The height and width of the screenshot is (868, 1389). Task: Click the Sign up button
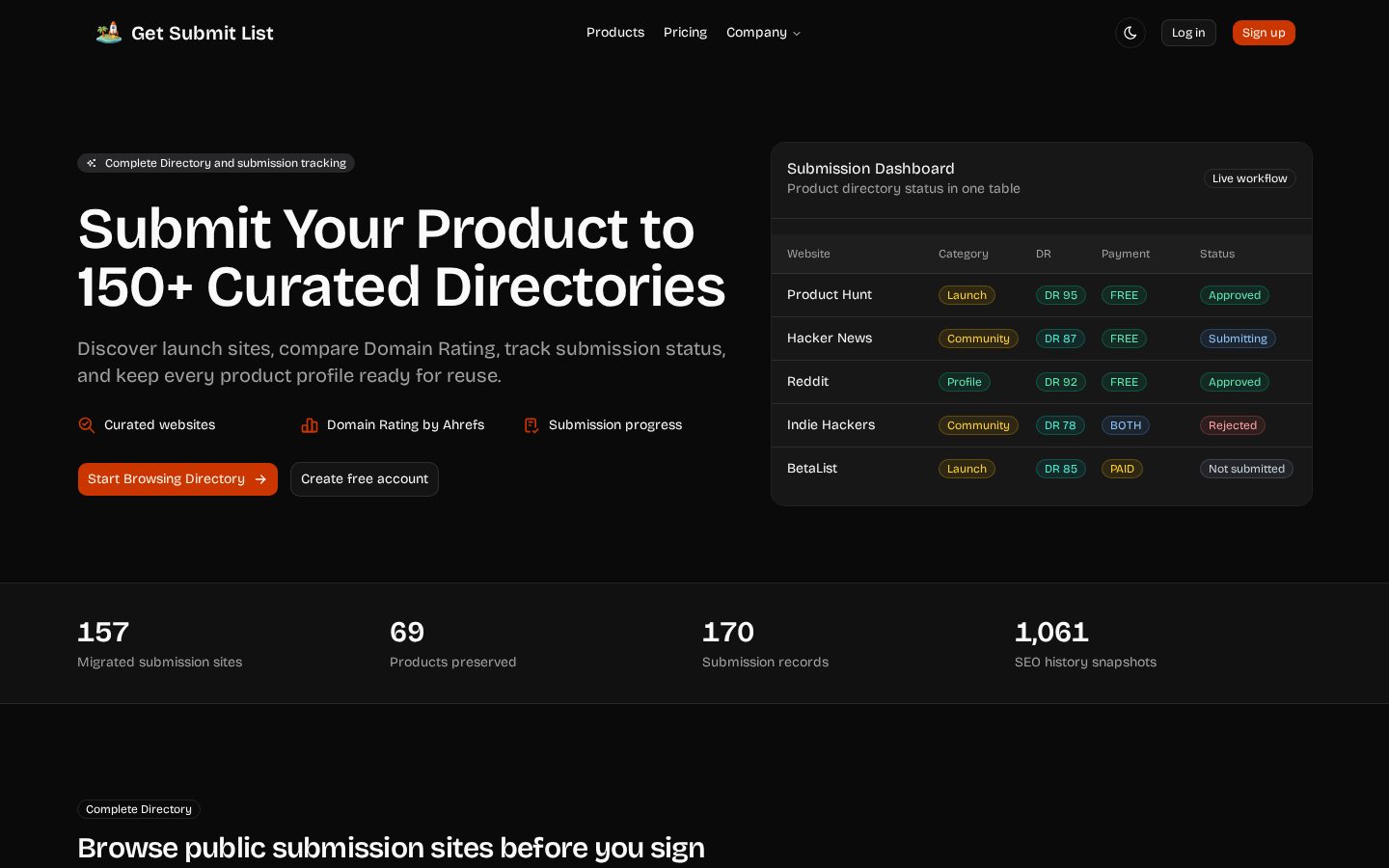point(1264,33)
